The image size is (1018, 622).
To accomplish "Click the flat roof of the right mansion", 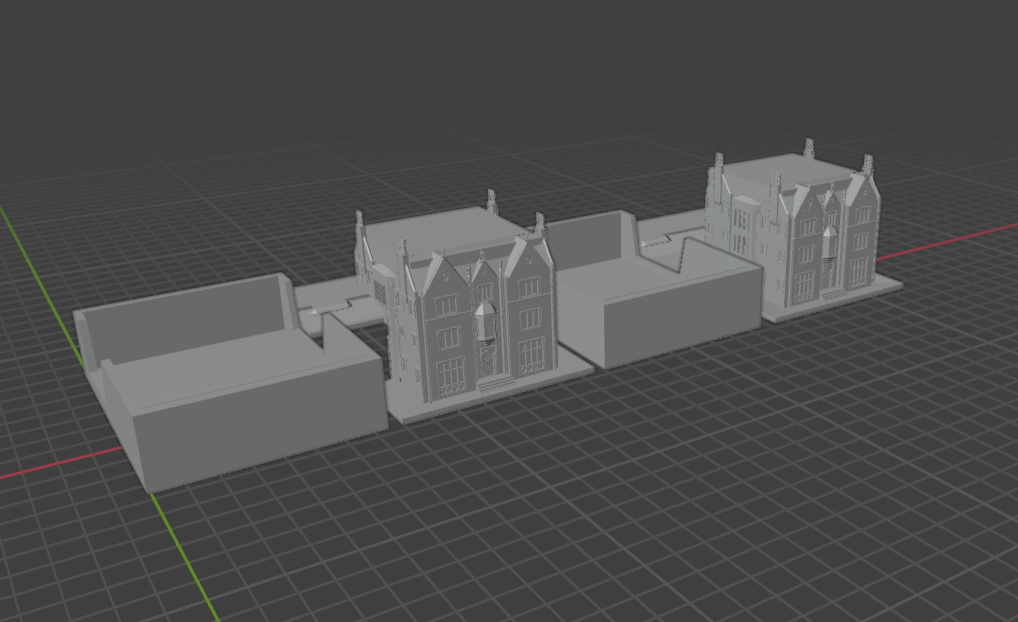I will pos(786,169).
